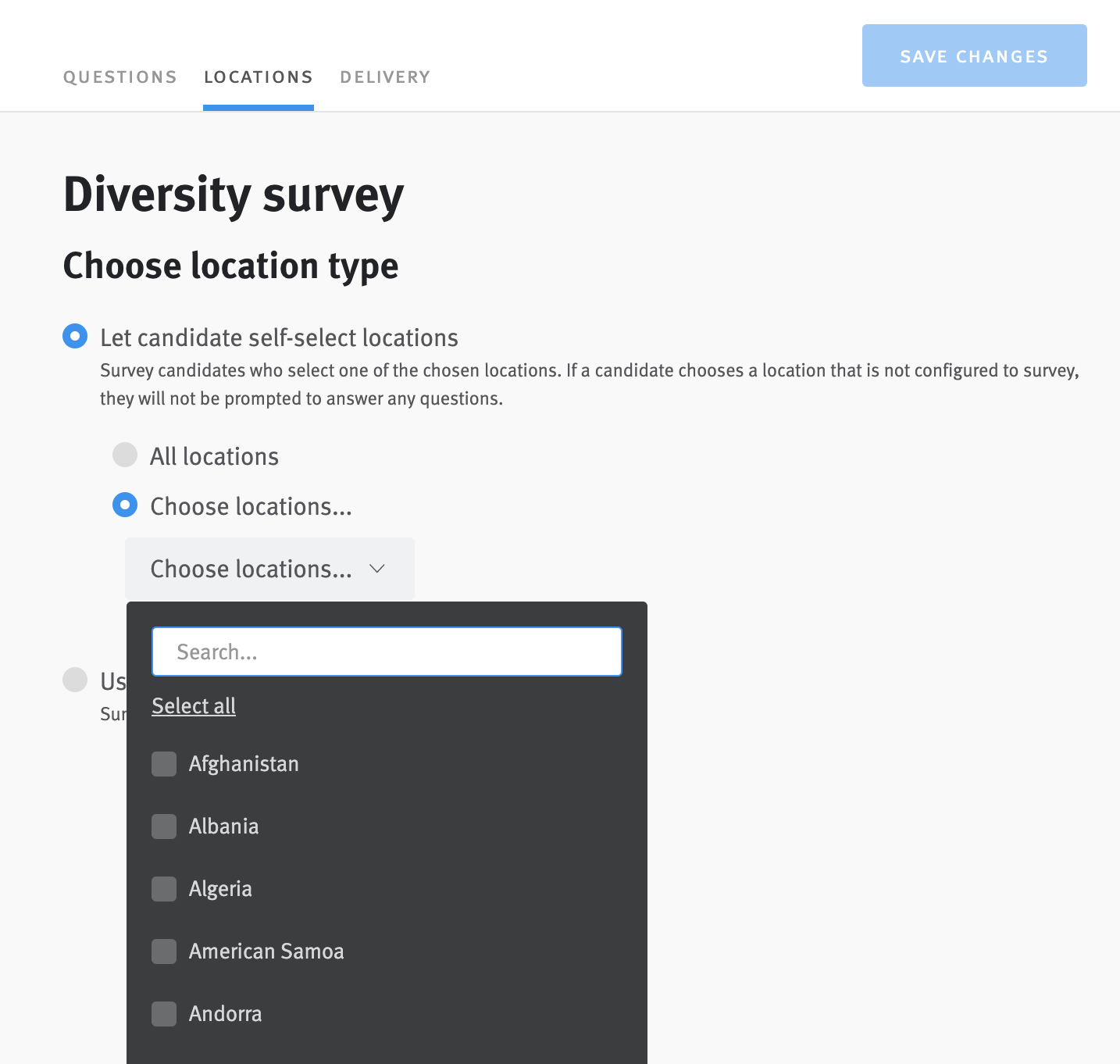Select the Let candidate self-select locations radio

point(74,337)
